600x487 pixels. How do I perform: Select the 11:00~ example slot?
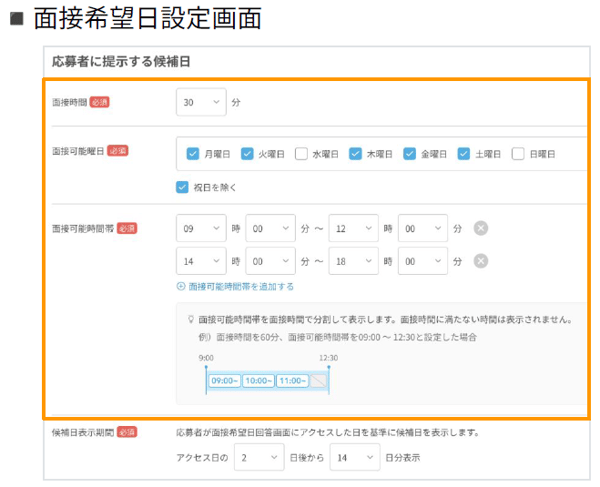292,381
